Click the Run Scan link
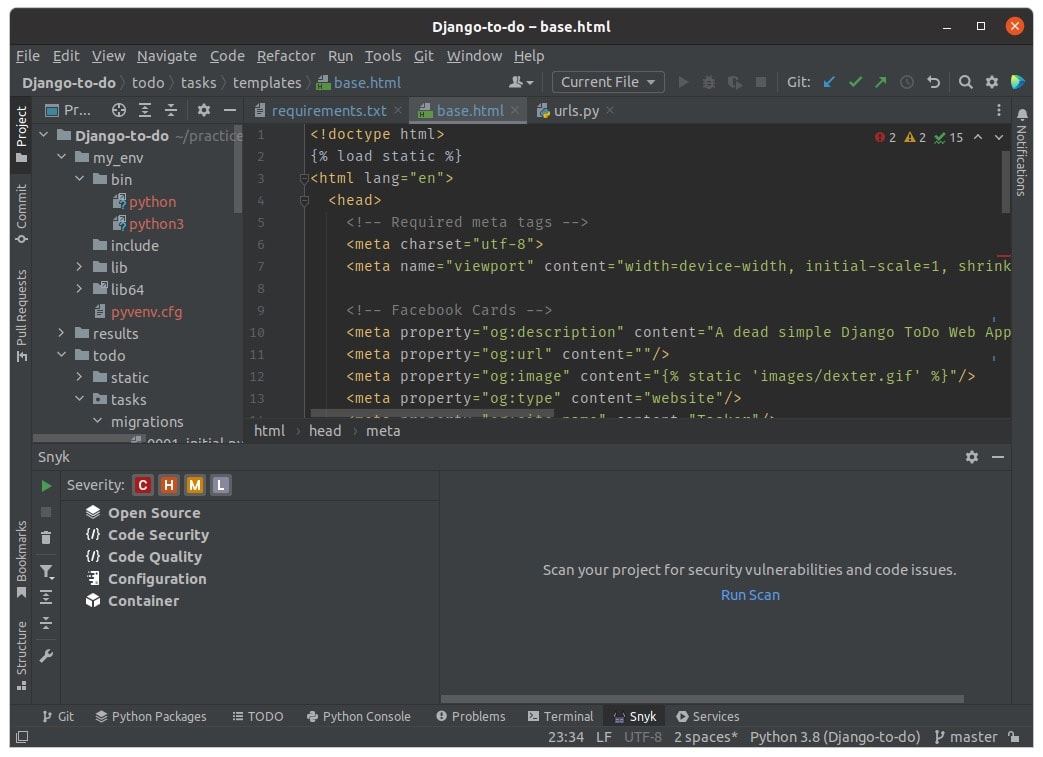 750,595
